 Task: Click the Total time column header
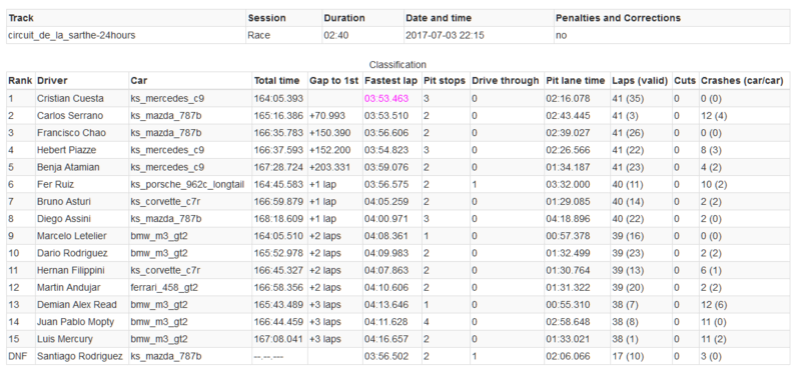280,81
